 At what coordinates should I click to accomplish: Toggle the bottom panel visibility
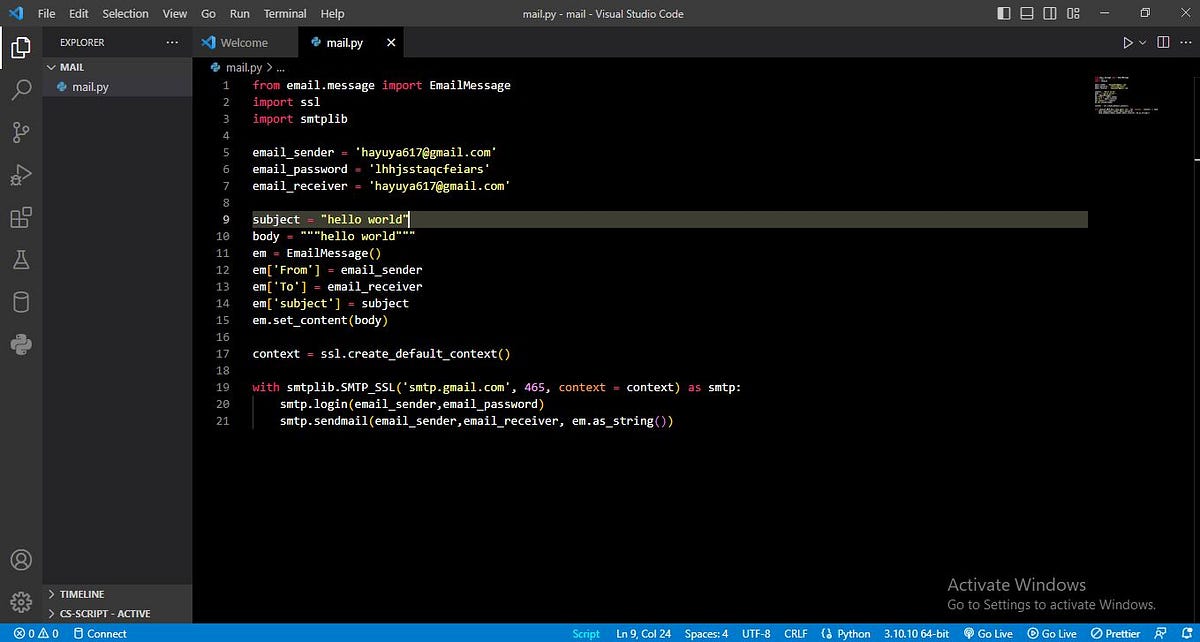click(x=1026, y=13)
